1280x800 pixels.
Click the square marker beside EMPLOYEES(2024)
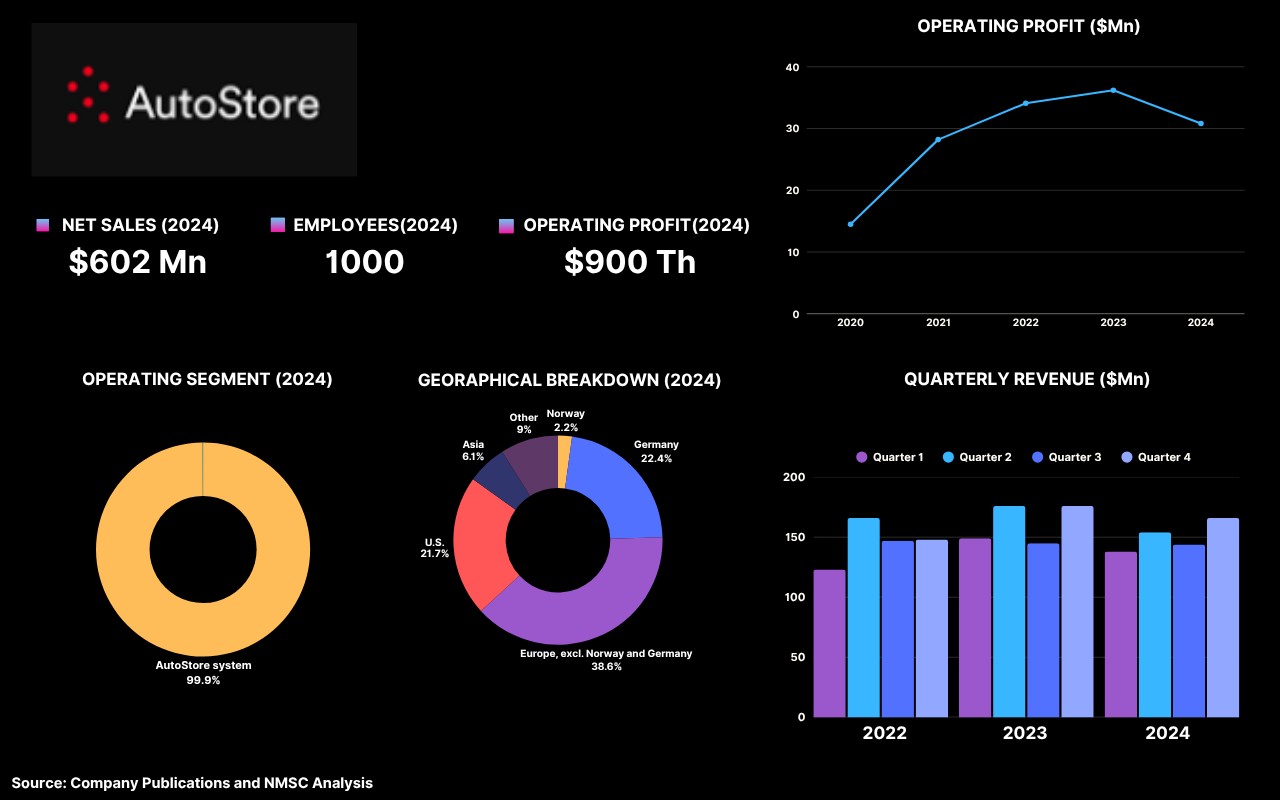click(278, 226)
